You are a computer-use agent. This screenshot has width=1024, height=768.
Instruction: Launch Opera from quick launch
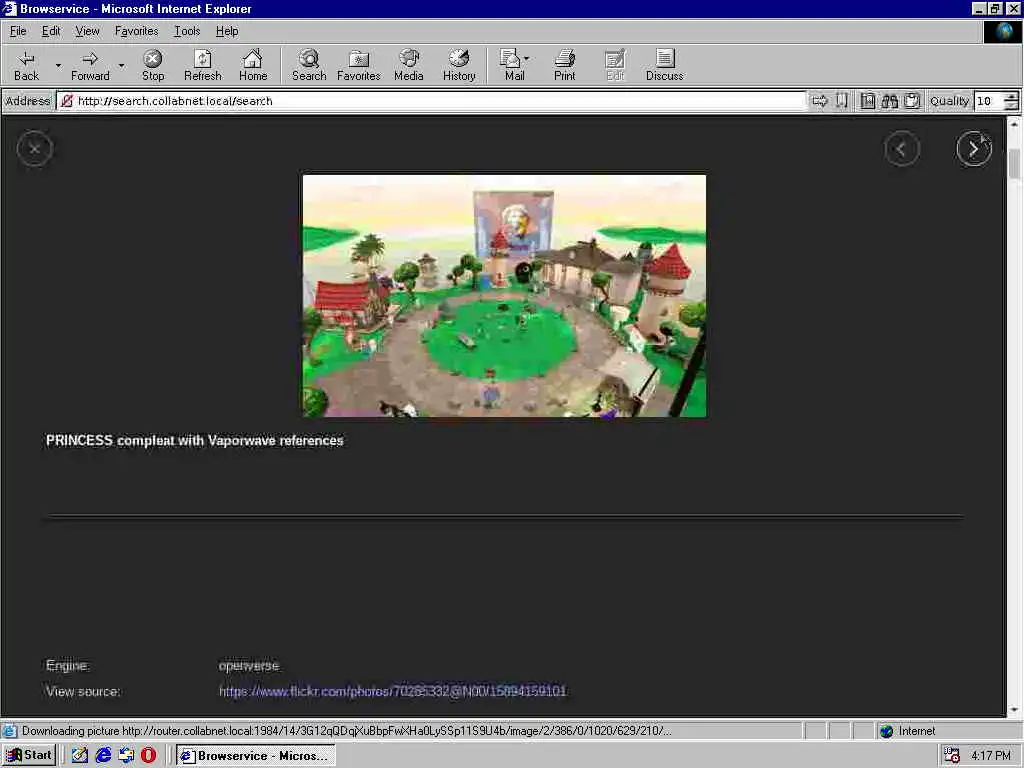[x=149, y=755]
